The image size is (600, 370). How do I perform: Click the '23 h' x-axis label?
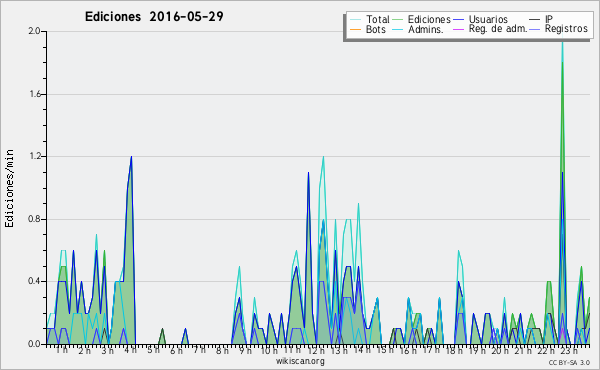569,350
